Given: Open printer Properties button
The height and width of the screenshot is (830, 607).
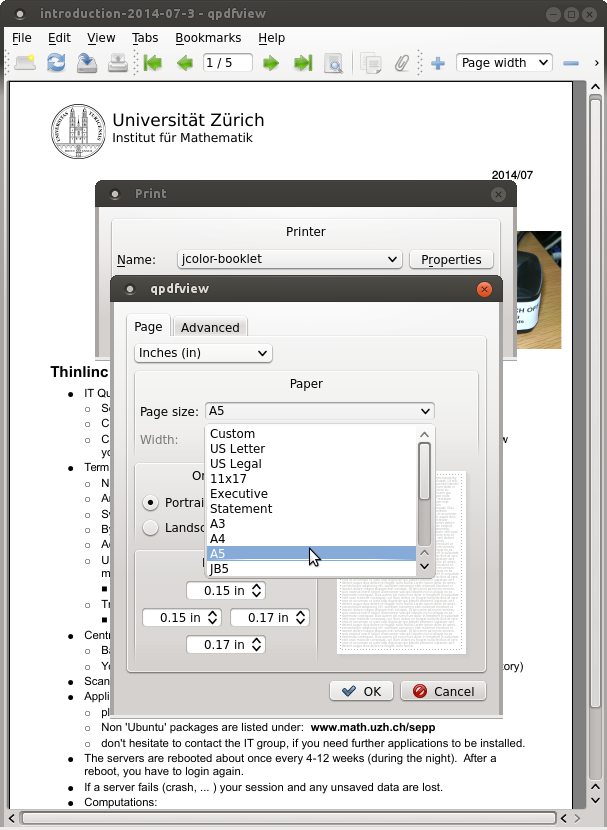Looking at the screenshot, I should (451, 259).
